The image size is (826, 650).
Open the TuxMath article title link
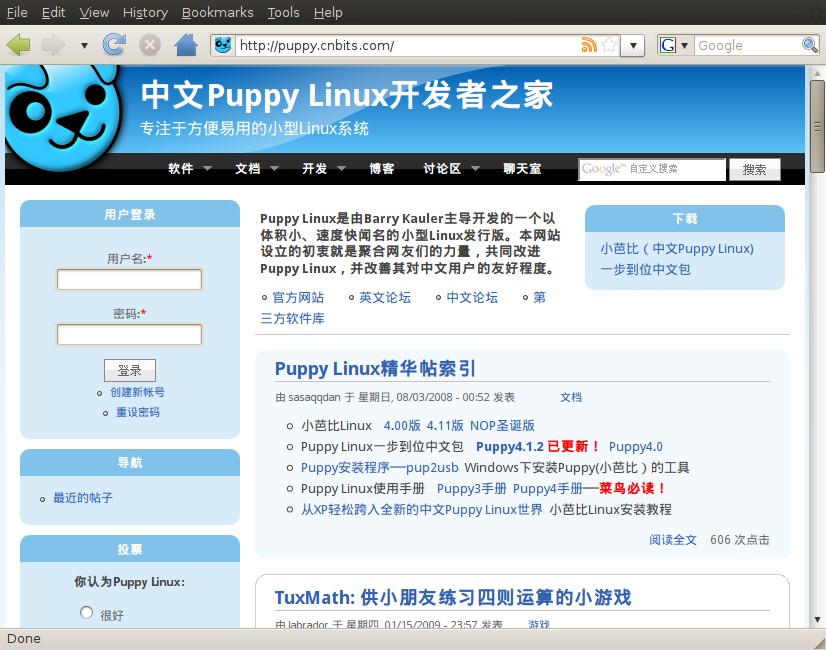pyautogui.click(x=453, y=598)
